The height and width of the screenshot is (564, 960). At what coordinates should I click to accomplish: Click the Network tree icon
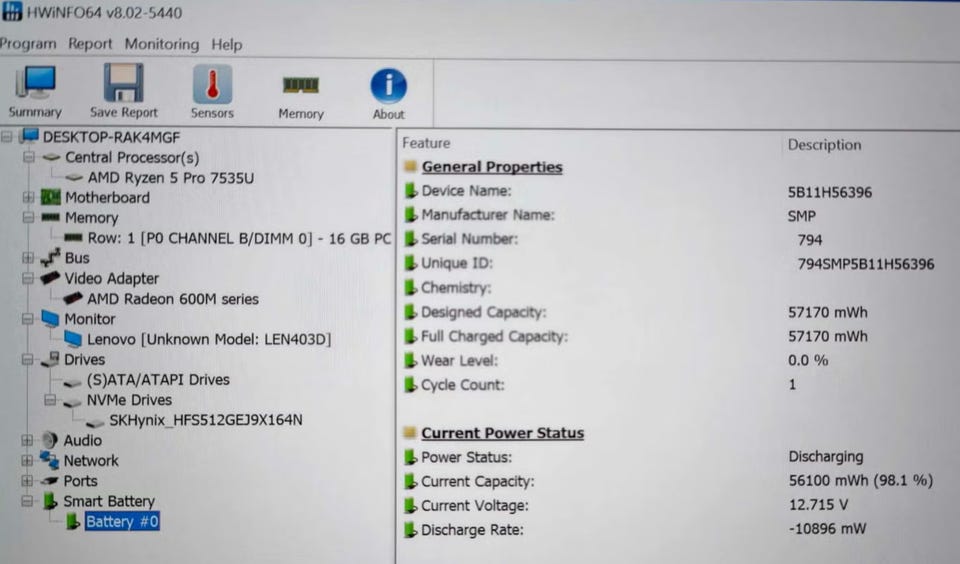(x=49, y=460)
